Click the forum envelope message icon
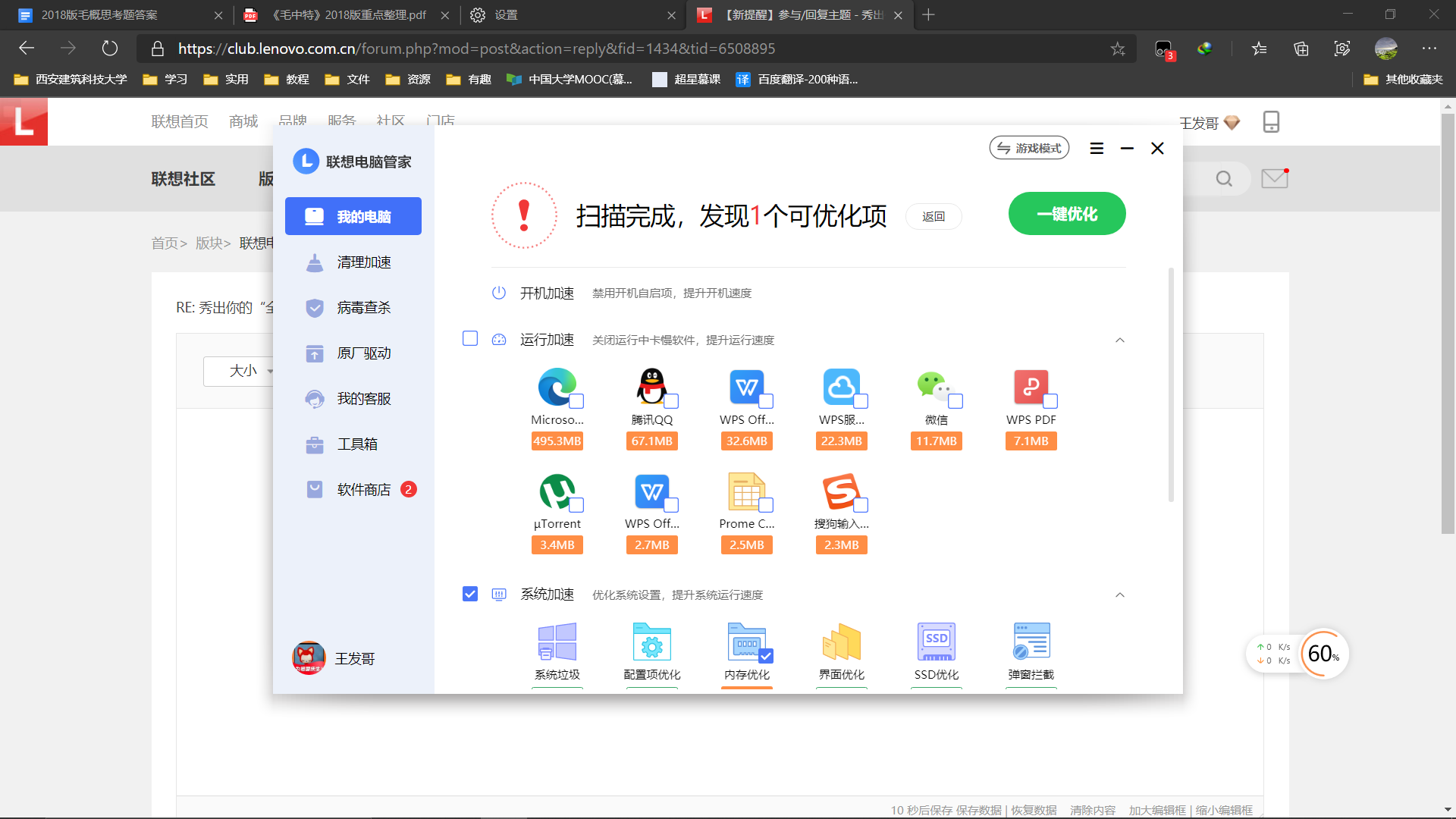The image size is (1456, 819). tap(1275, 178)
